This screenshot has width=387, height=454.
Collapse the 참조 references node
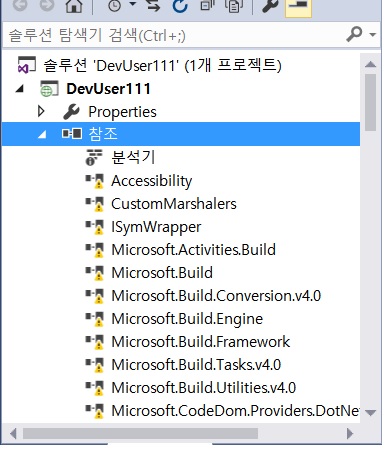42,134
